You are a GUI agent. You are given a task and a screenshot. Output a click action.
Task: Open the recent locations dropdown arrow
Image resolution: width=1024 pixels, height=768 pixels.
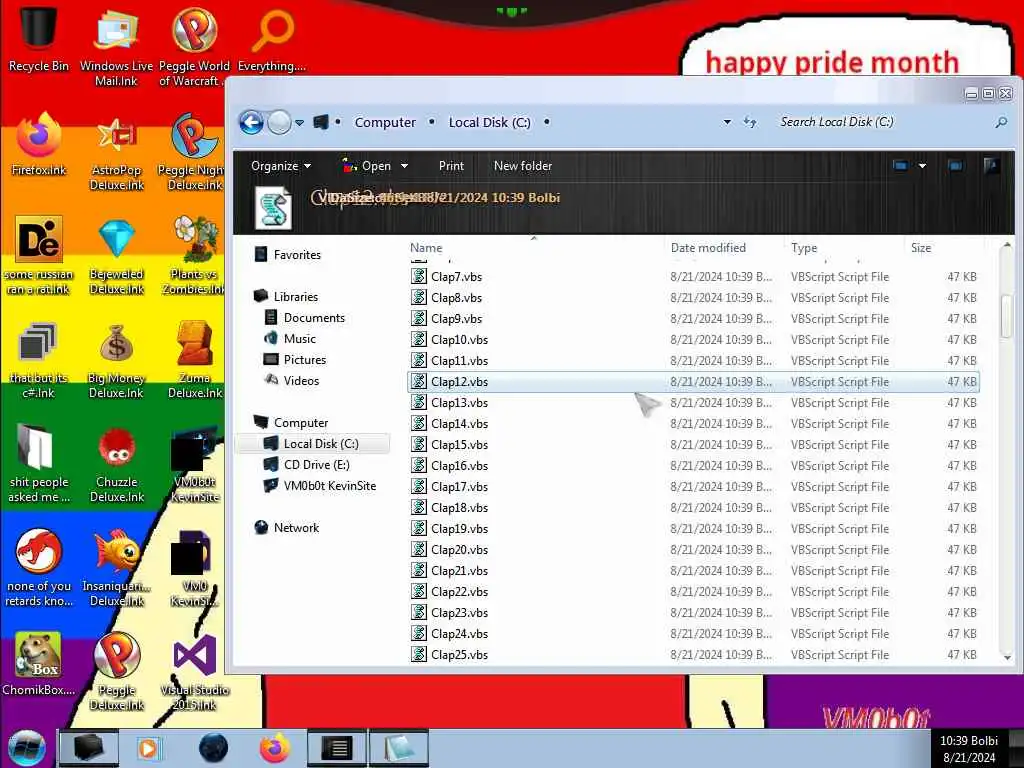coord(299,123)
